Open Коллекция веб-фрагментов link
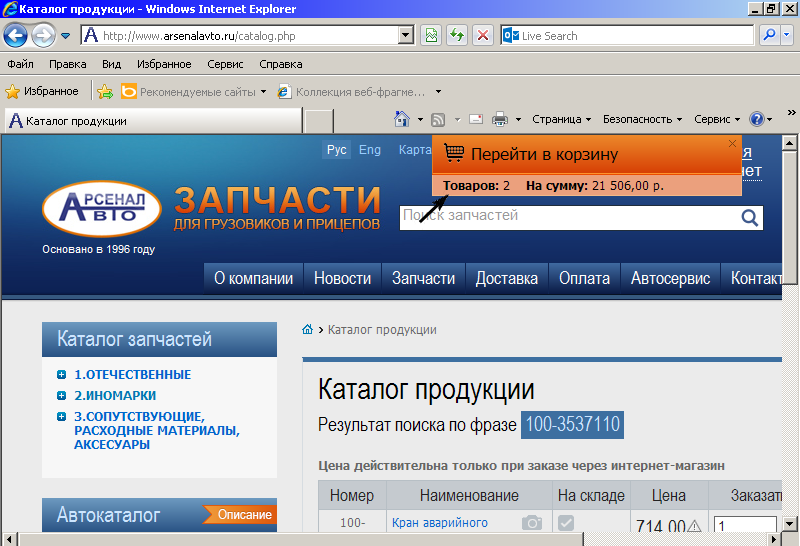Image resolution: width=800 pixels, height=546 pixels. [x=352, y=92]
